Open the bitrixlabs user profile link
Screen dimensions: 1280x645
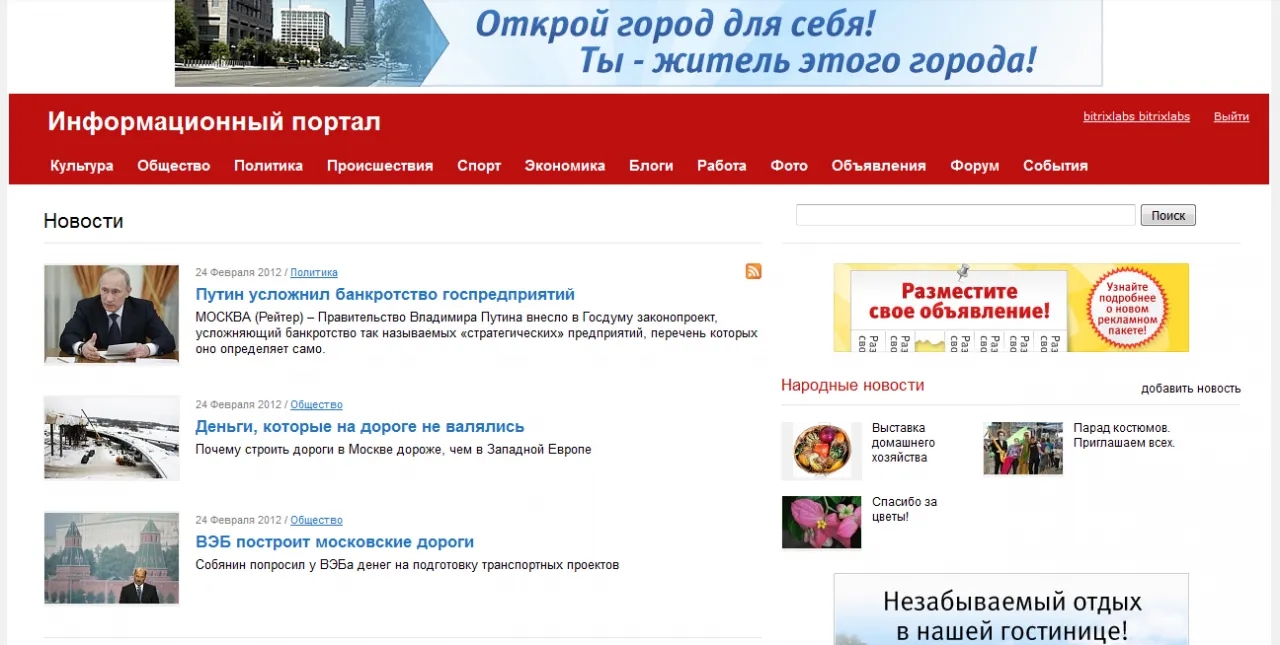[x=1136, y=117]
